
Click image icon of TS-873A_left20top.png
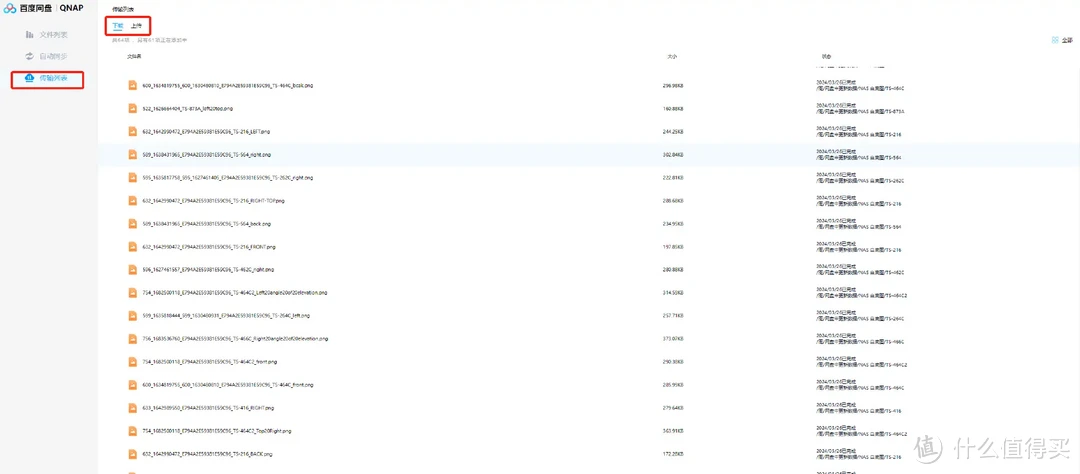(134, 108)
